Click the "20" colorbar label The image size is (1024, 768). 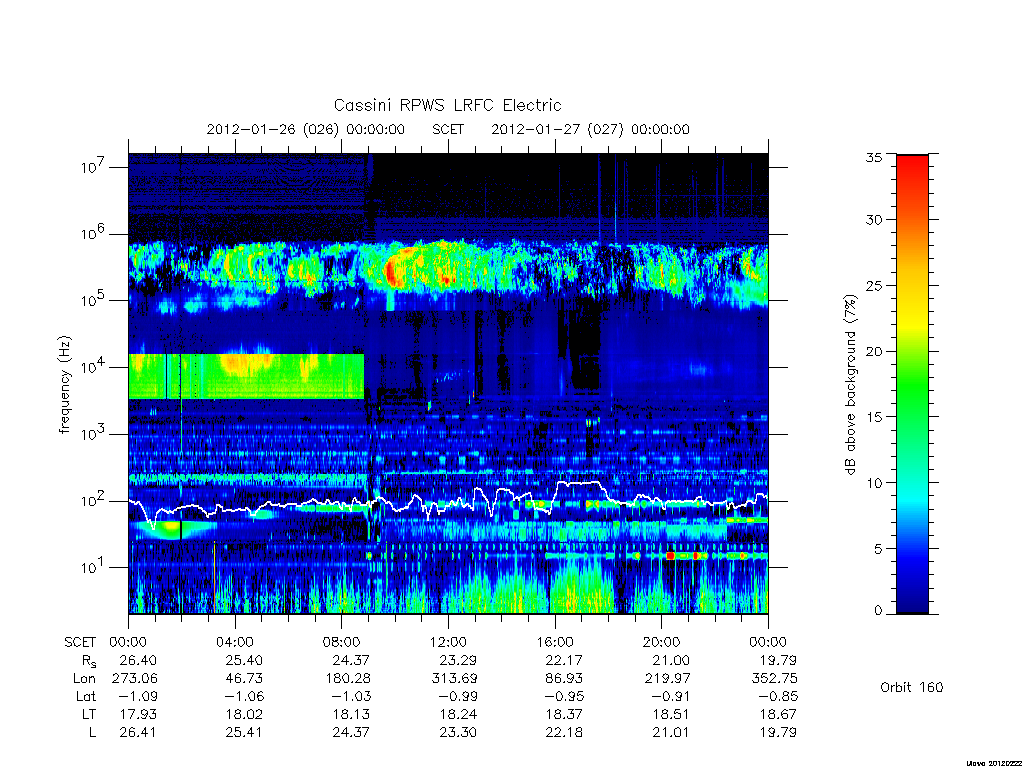point(873,351)
